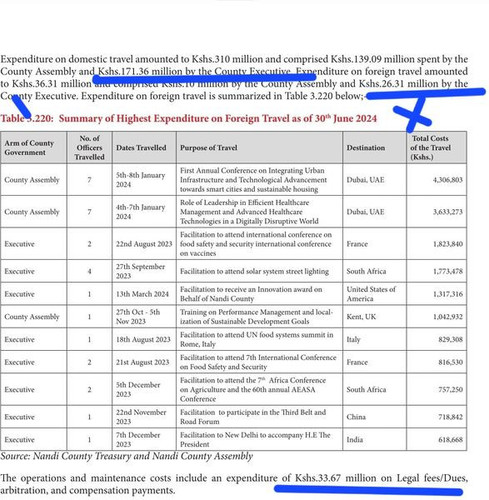This screenshot has height=500, width=489.
Task: Select 'Facilitation to attend solar system street lighting'
Action: pyautogui.click(x=254, y=271)
